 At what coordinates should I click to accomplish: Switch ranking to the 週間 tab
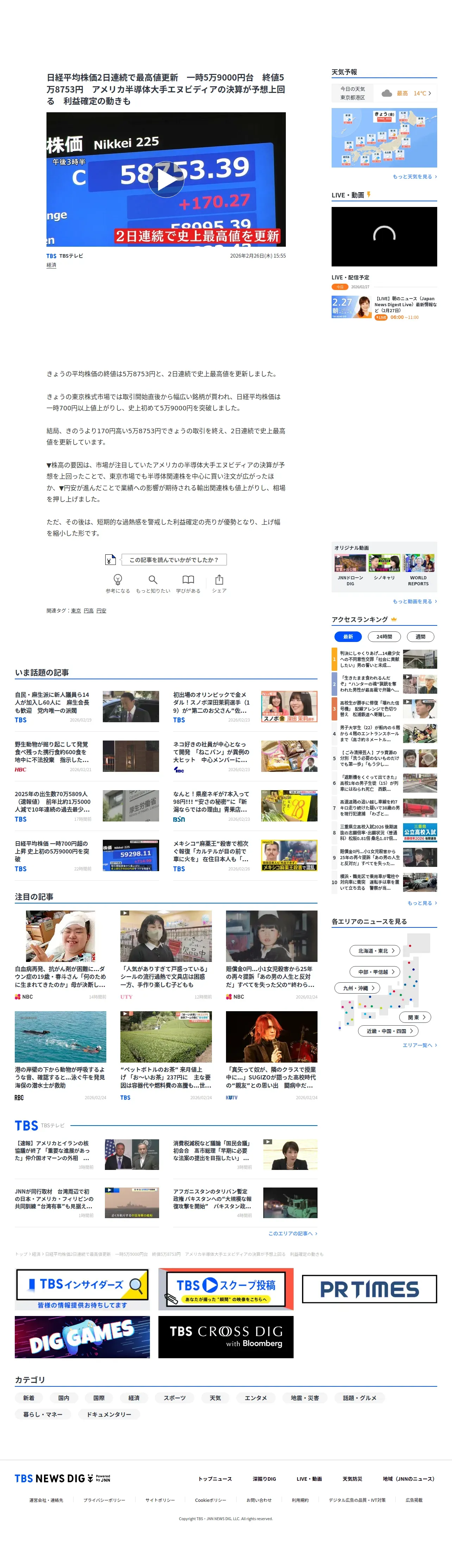click(420, 637)
